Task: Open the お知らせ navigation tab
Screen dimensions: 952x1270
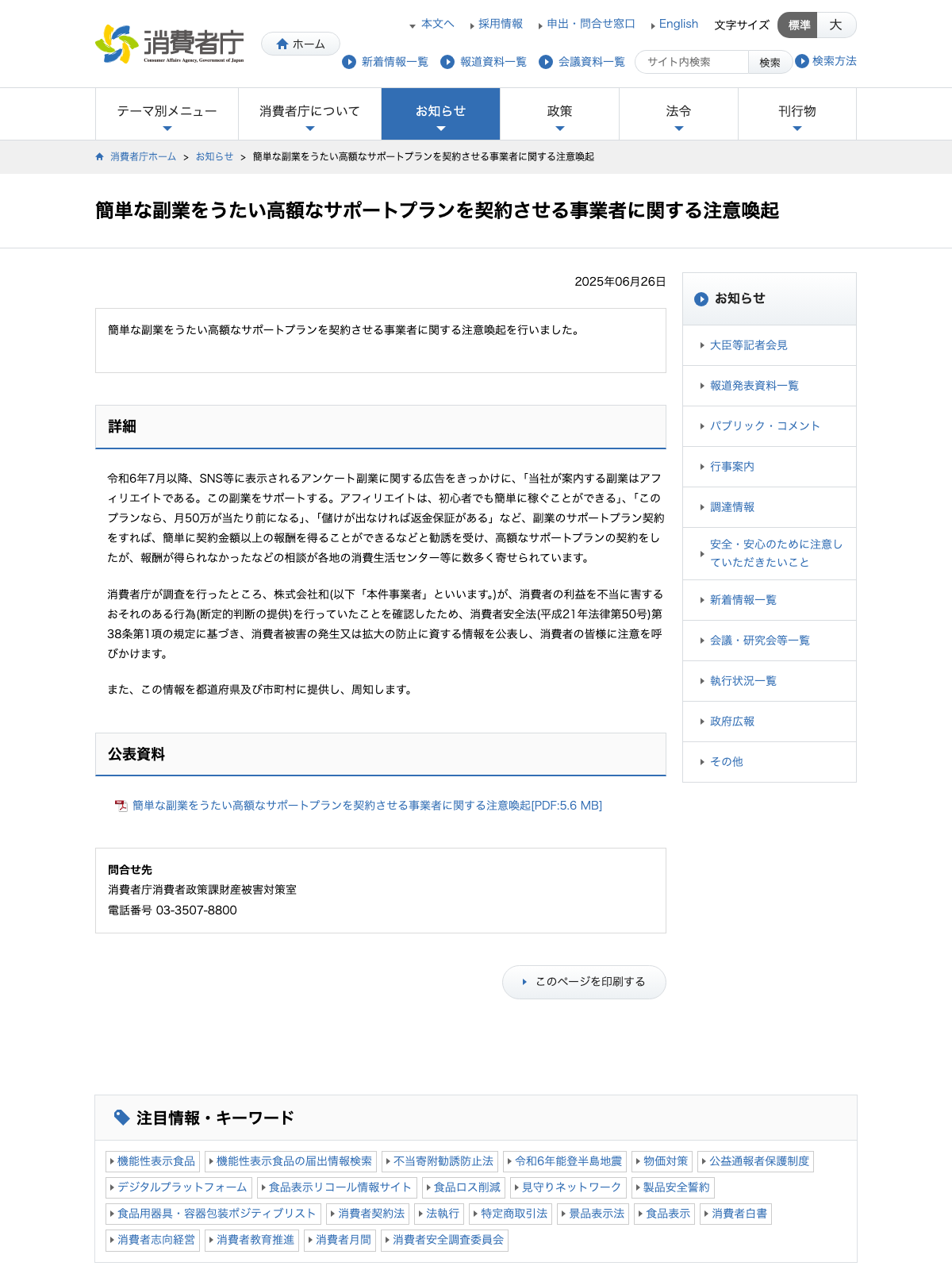Action: point(440,114)
